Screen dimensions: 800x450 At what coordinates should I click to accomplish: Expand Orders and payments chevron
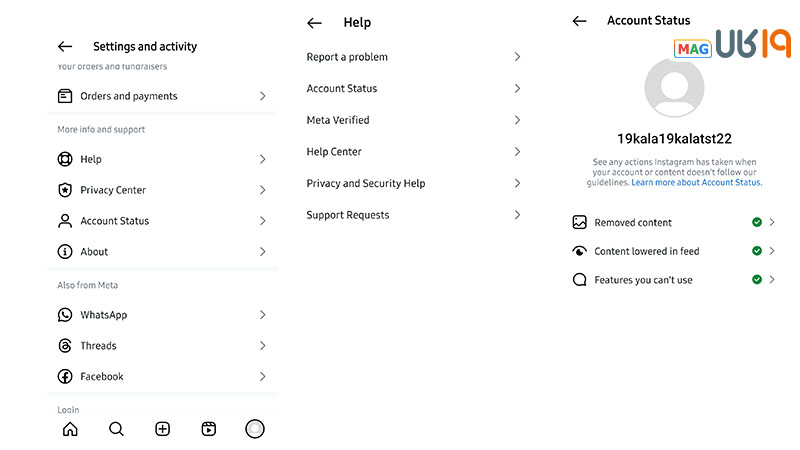[x=262, y=96]
